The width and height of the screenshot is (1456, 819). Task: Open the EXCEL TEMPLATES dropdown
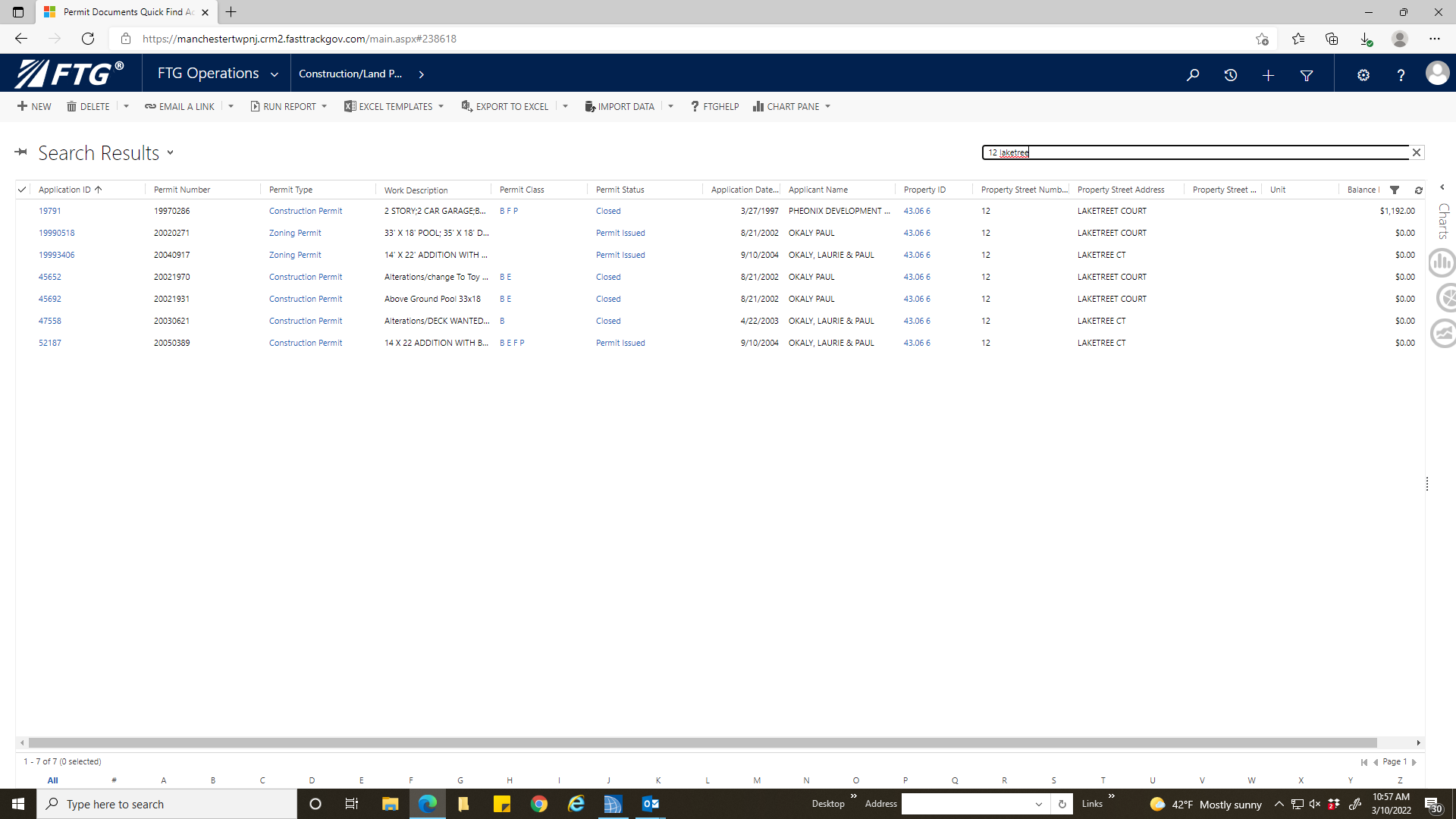coord(394,107)
